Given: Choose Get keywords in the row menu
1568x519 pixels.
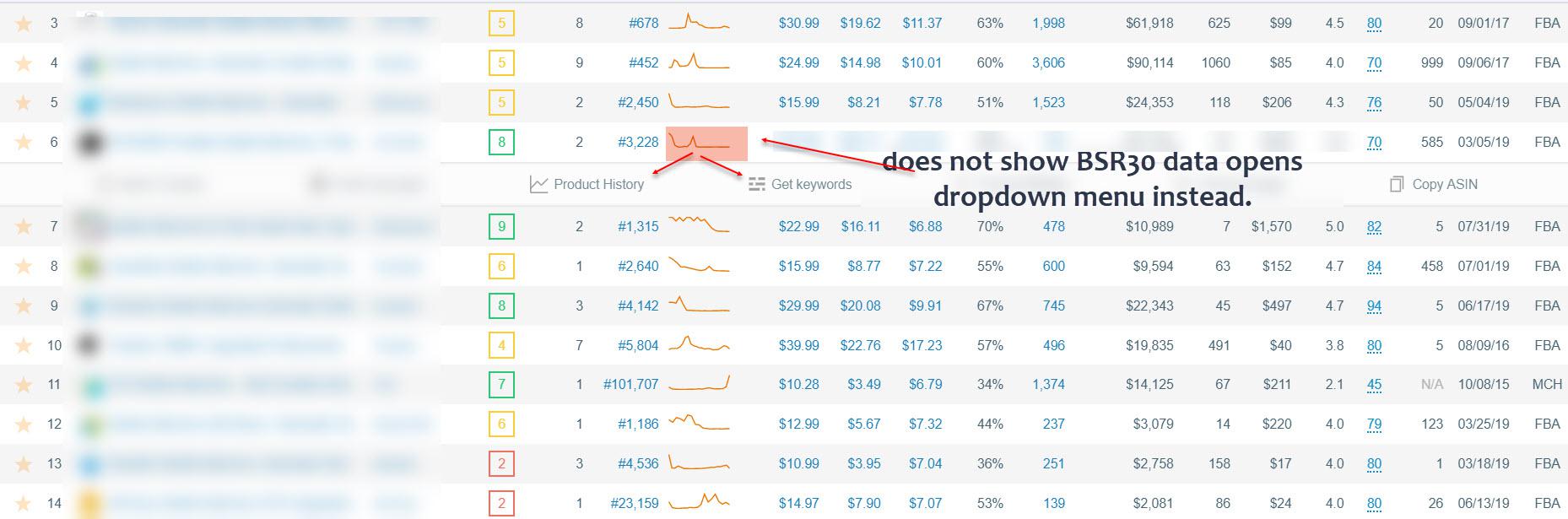Looking at the screenshot, I should 811,184.
